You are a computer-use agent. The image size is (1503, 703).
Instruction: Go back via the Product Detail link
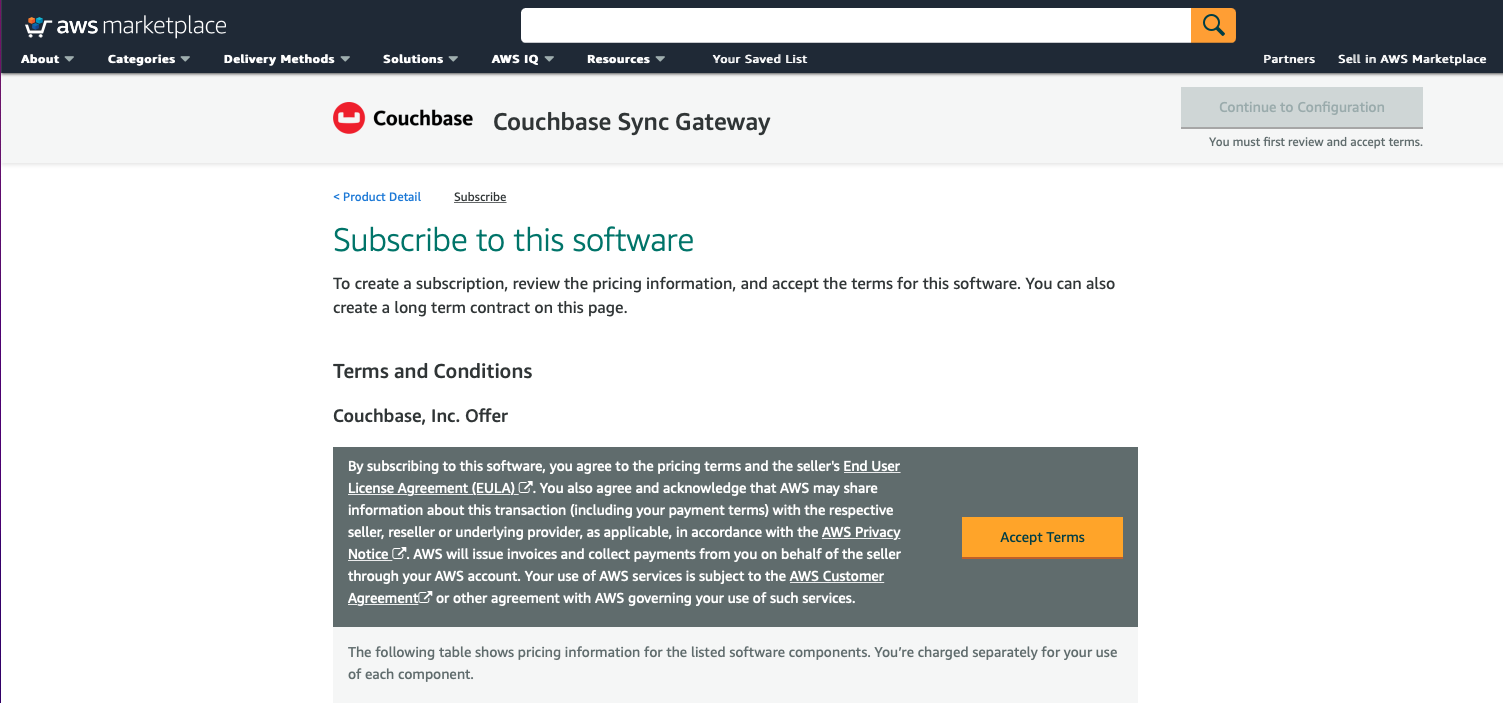tap(377, 196)
